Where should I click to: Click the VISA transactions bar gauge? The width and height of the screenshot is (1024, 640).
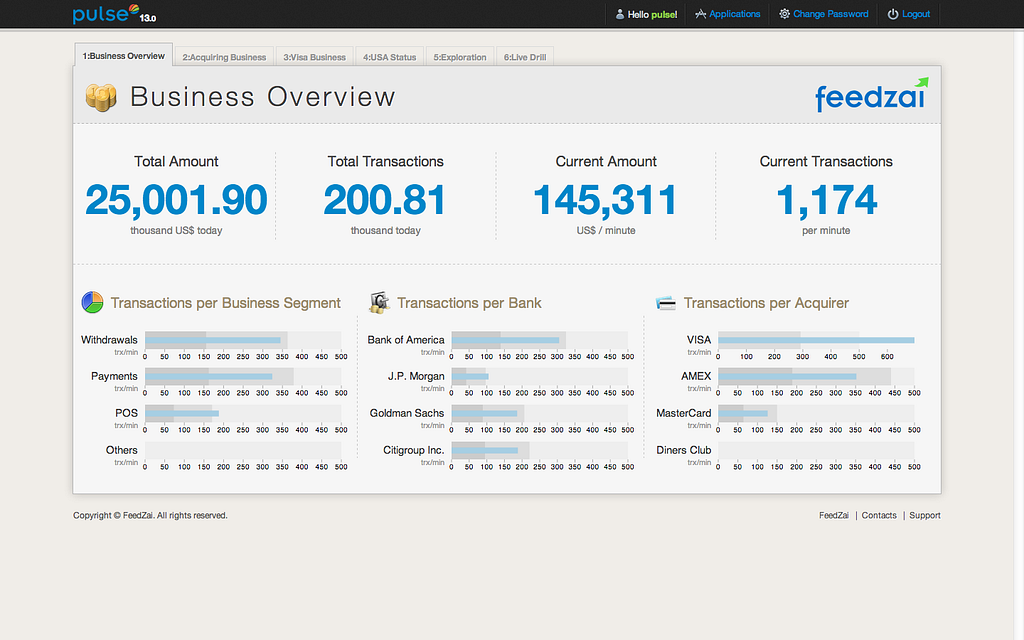(x=816, y=340)
